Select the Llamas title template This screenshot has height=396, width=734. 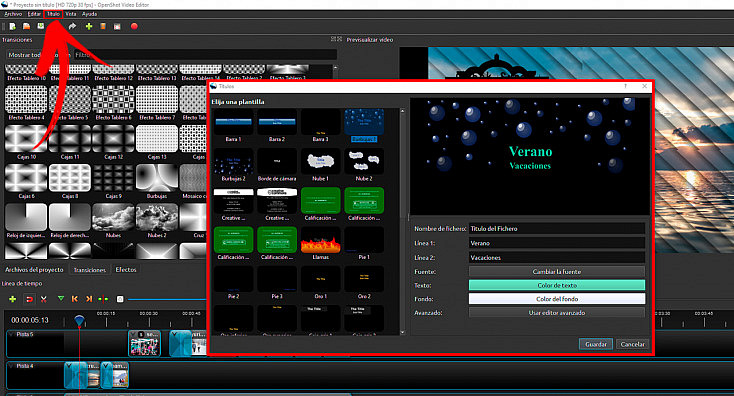click(321, 244)
